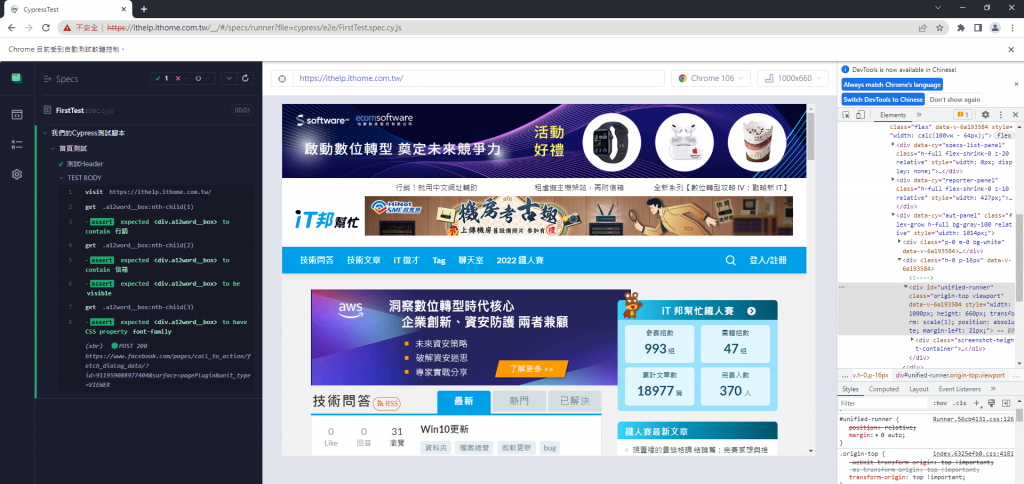Viewport: 1024px width, 484px height.
Task: Open Chrome side panel icon
Action: tap(978, 27)
